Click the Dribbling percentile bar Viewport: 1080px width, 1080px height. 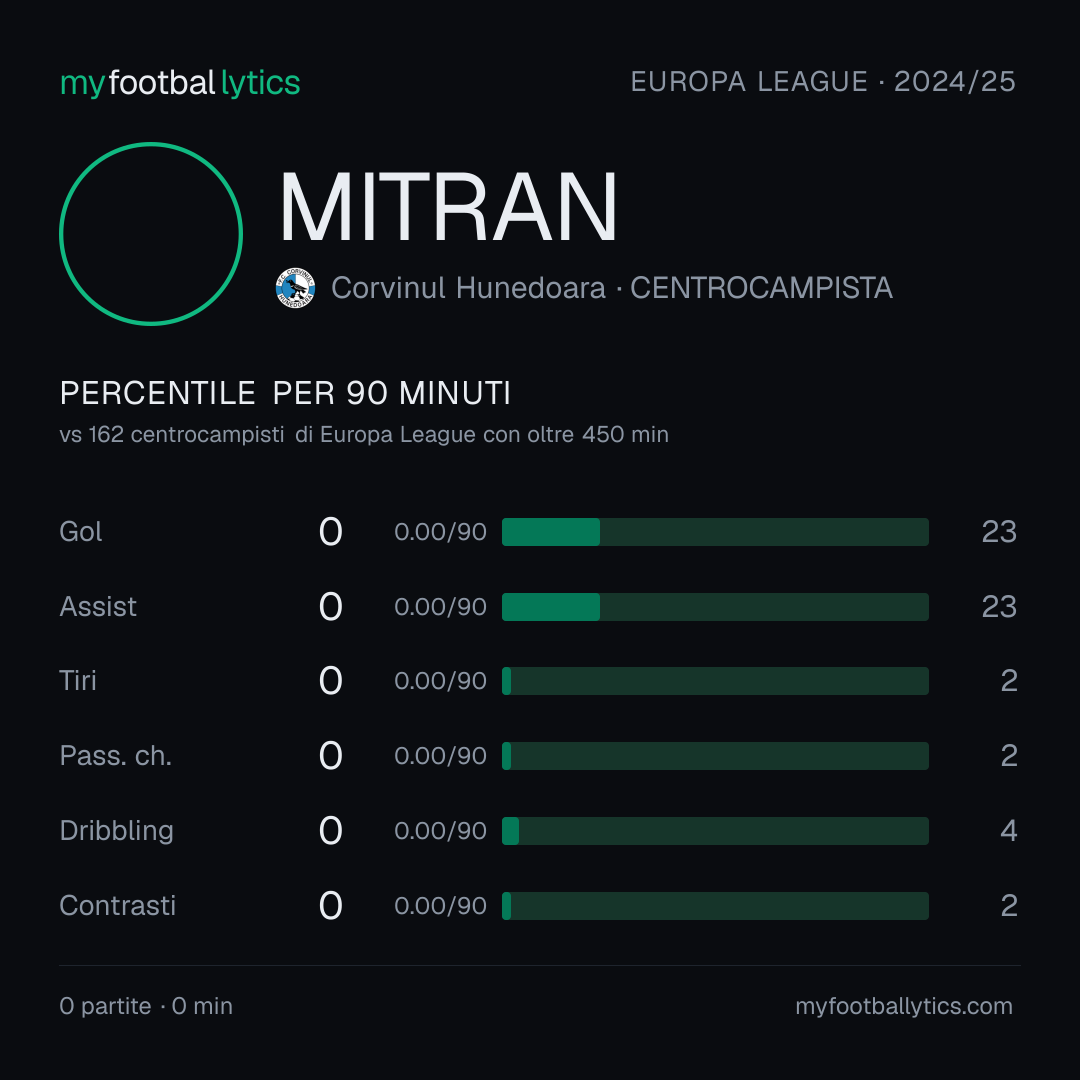pyautogui.click(x=715, y=831)
